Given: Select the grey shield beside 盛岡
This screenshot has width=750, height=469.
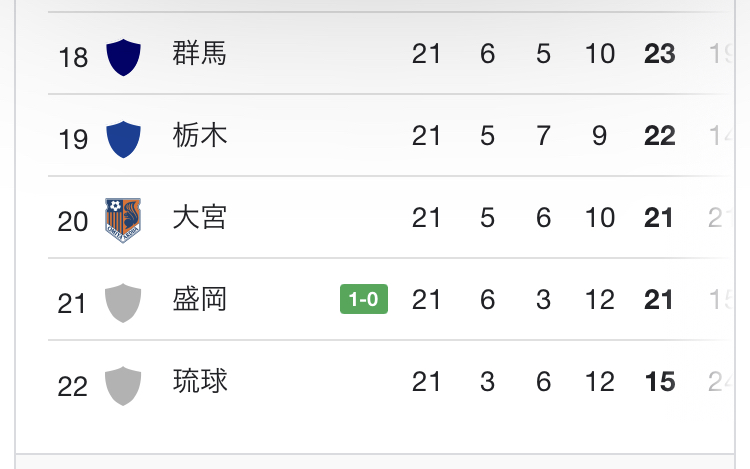Looking at the screenshot, I should click(x=123, y=301).
